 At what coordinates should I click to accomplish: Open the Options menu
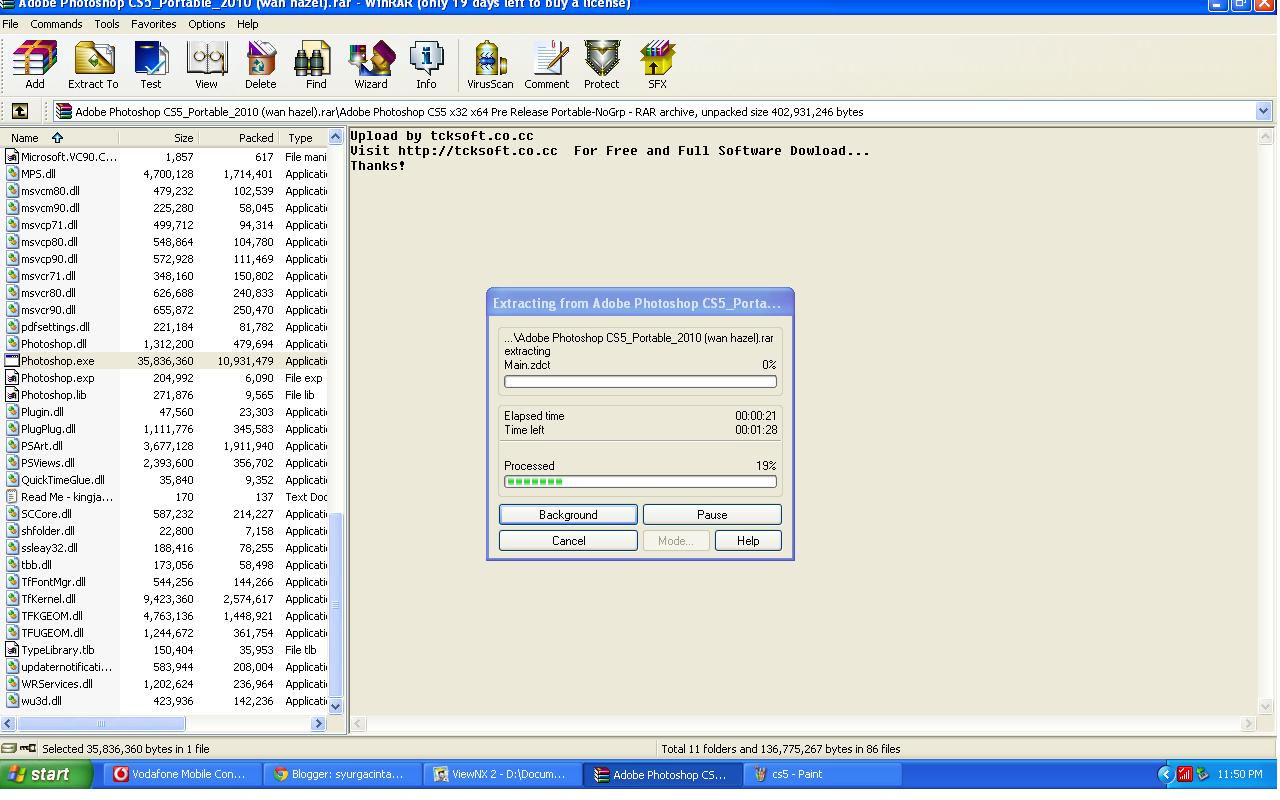click(x=206, y=24)
